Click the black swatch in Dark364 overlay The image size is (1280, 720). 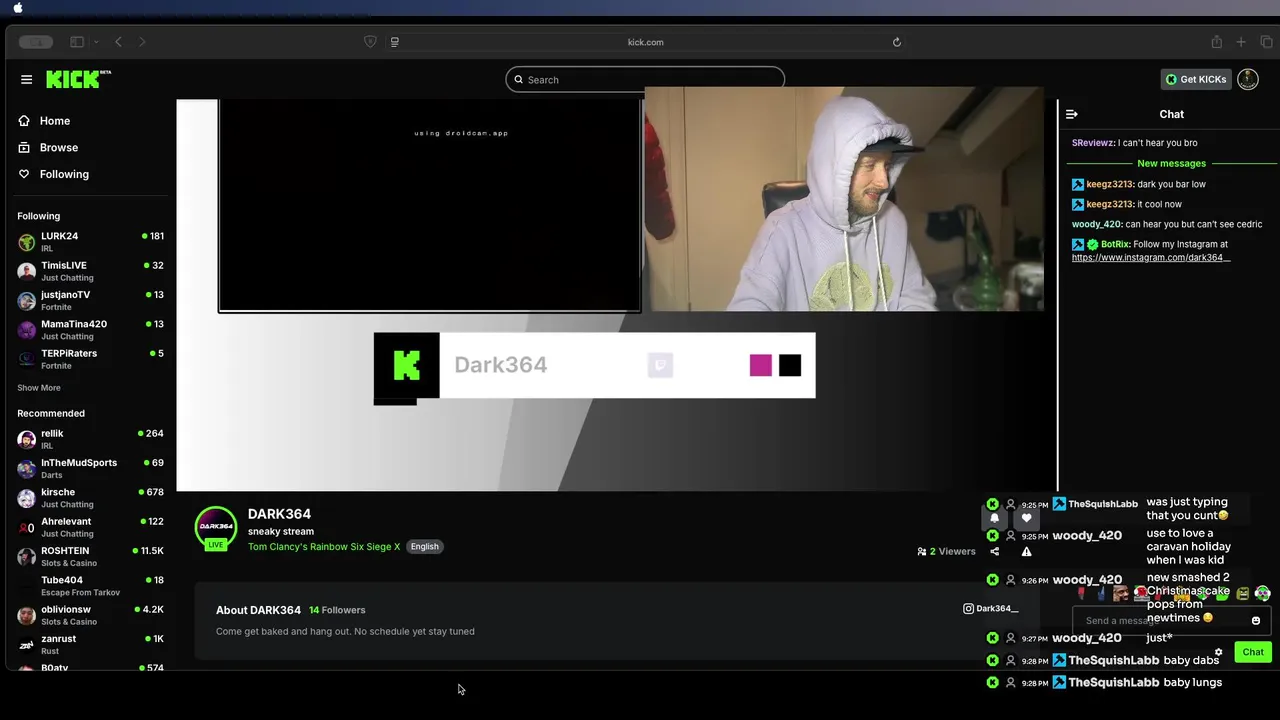pos(790,365)
